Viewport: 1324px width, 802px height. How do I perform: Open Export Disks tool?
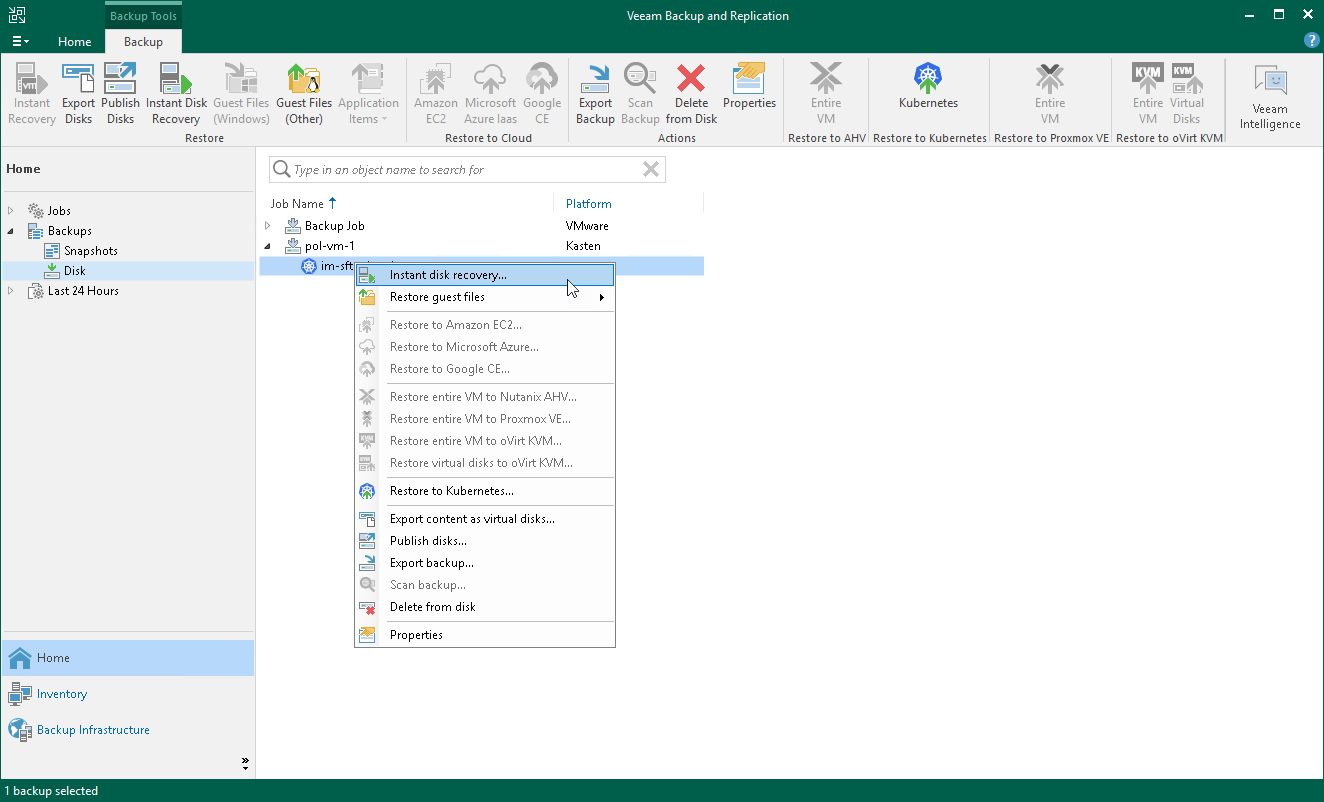click(x=78, y=94)
